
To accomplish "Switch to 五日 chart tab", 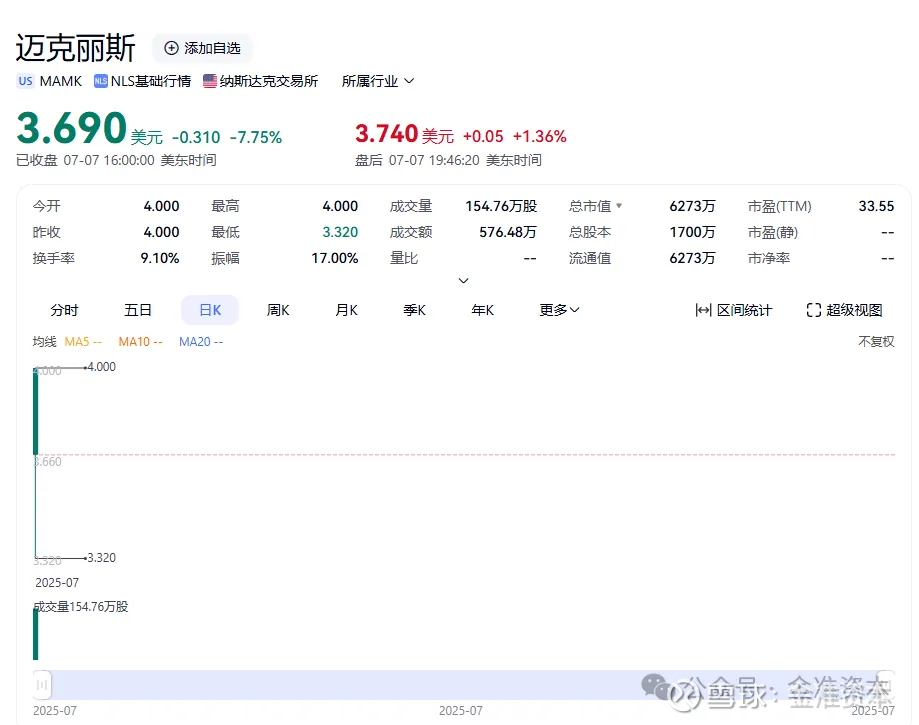I will click(x=138, y=310).
